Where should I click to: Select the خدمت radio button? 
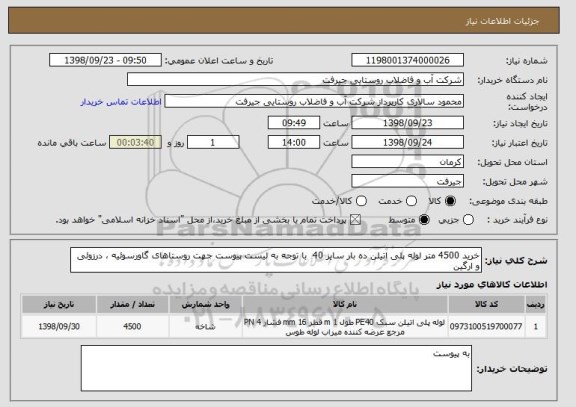pos(411,201)
